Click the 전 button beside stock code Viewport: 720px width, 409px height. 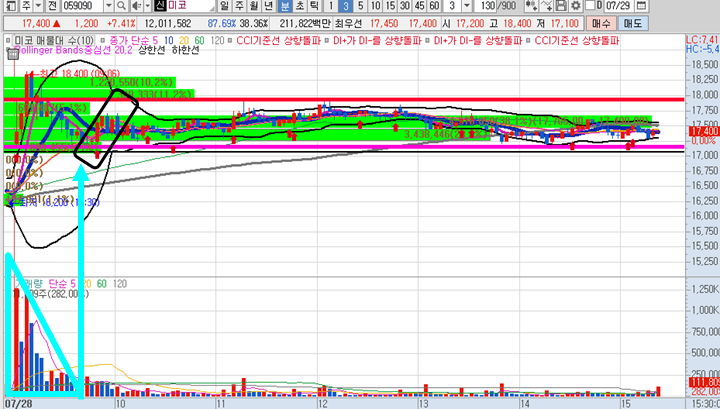[52, 6]
